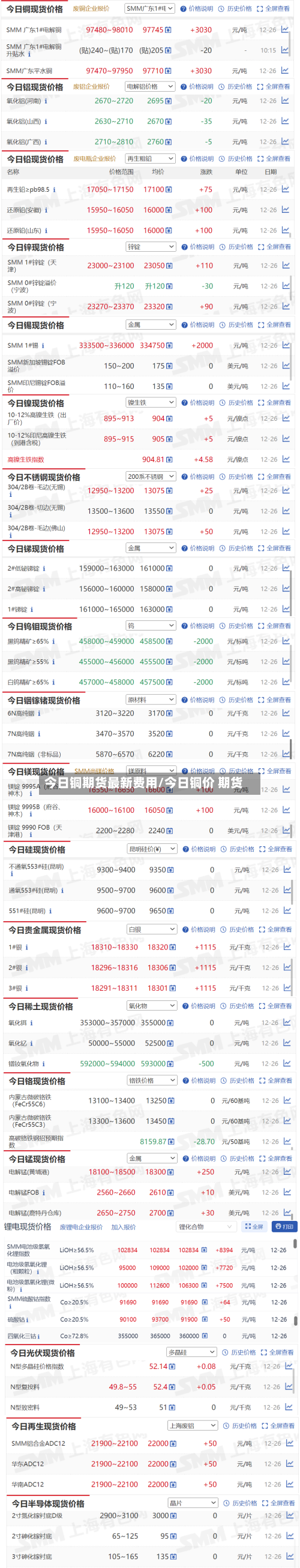Open trend chart for 氧化铝(山西) row
The image size is (300, 1568).
pos(285,121)
